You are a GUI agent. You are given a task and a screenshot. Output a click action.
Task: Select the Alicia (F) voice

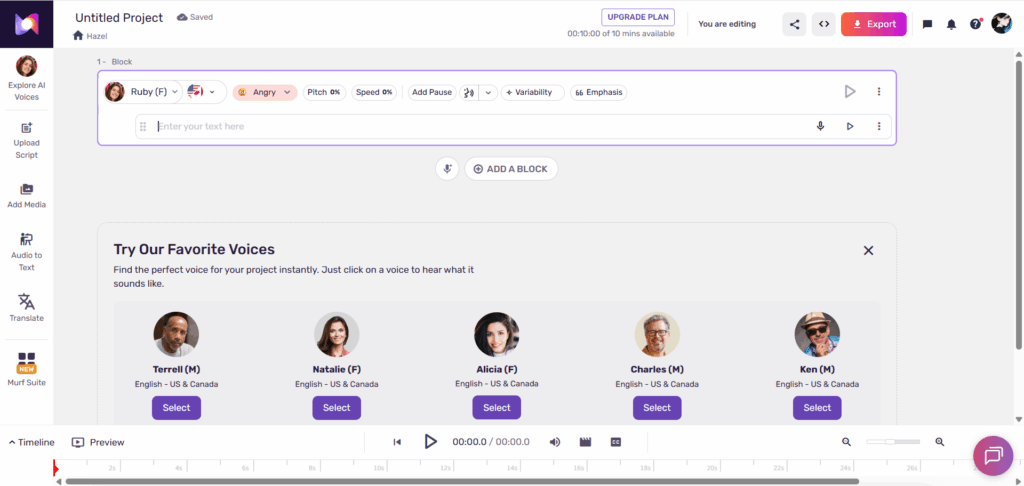coord(496,408)
